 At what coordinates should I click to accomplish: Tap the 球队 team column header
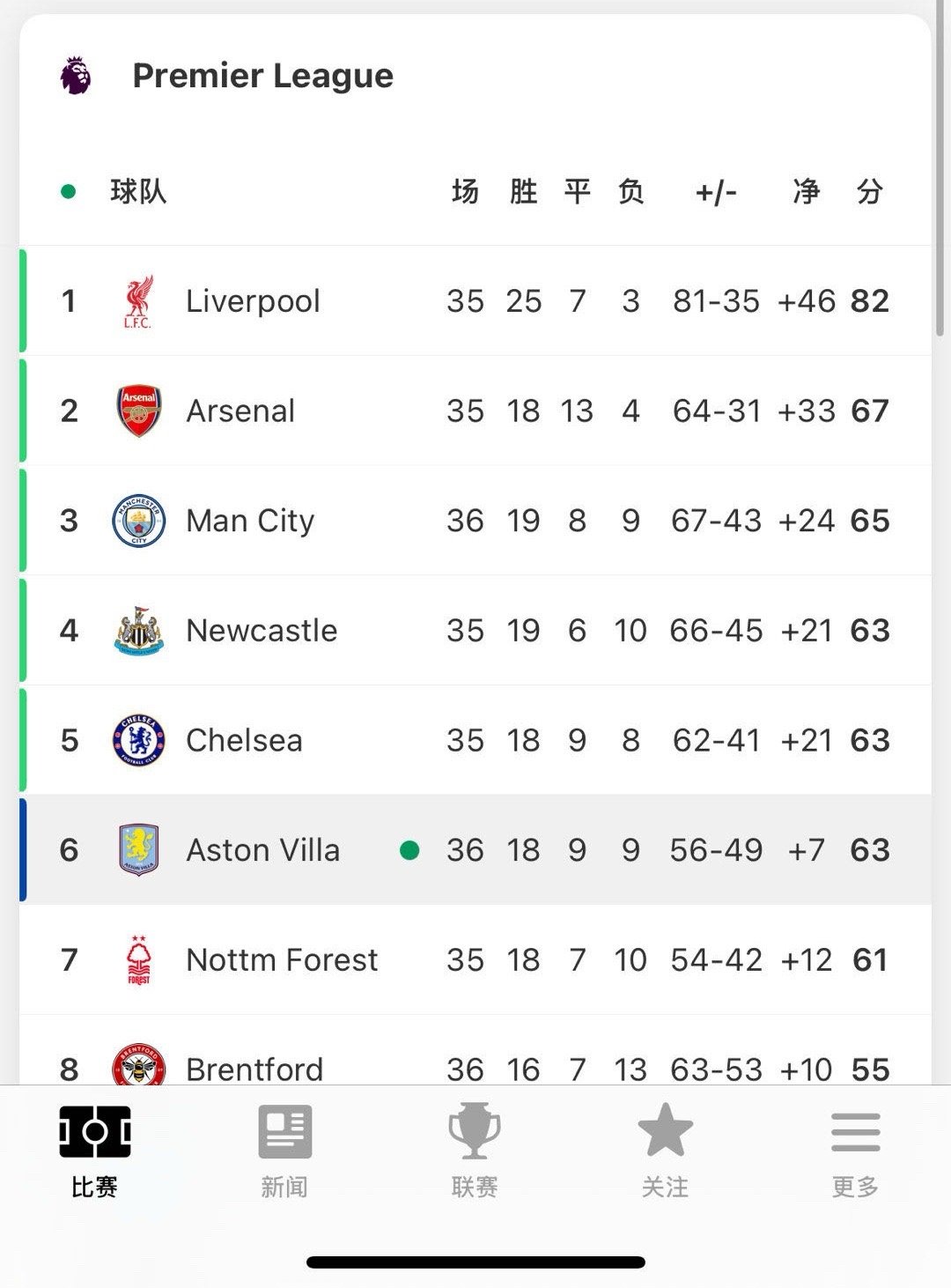[138, 191]
